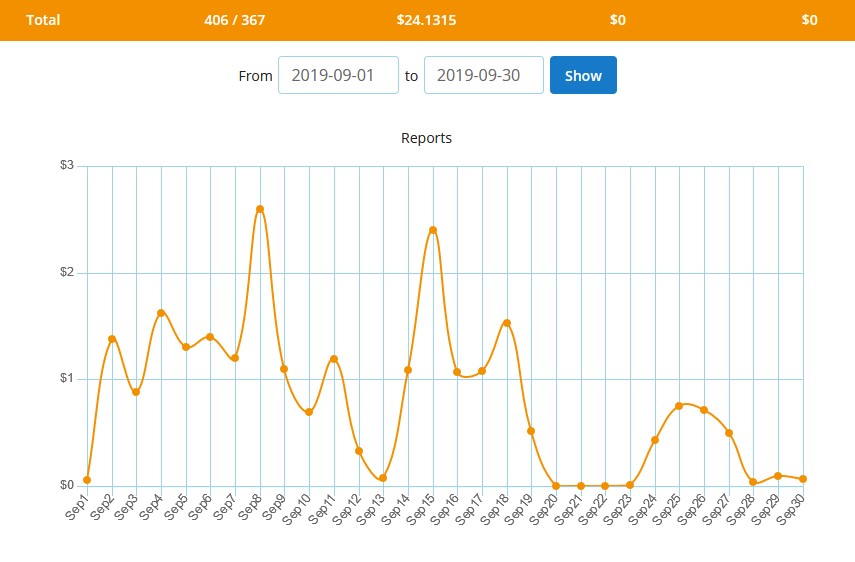Click the Sep15 data point on chart

pos(433,230)
